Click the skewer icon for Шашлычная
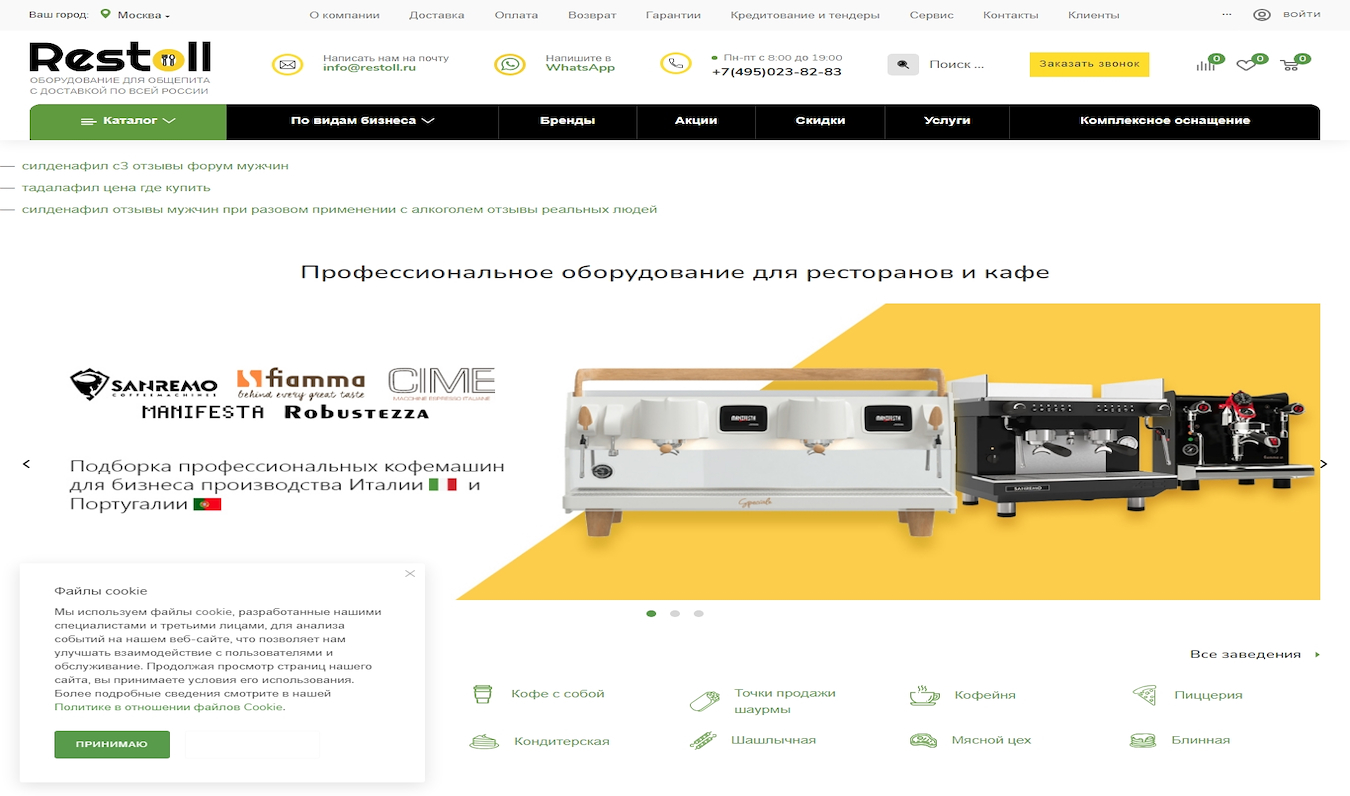 703,741
